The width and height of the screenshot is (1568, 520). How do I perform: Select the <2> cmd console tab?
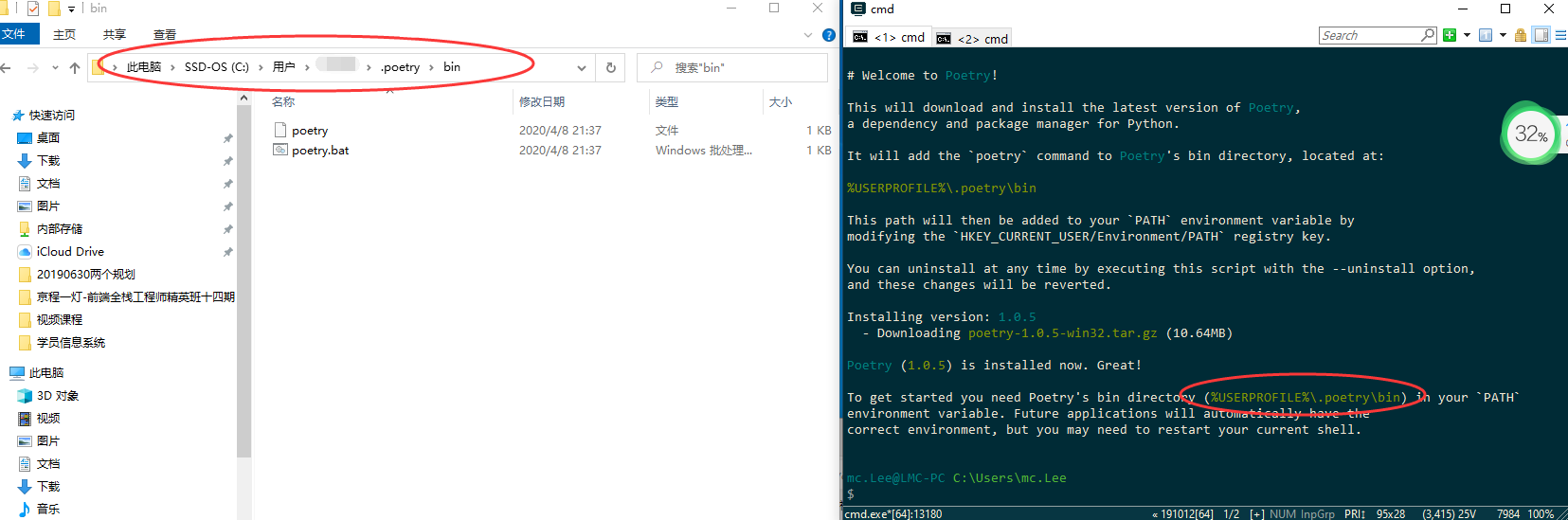(972, 38)
